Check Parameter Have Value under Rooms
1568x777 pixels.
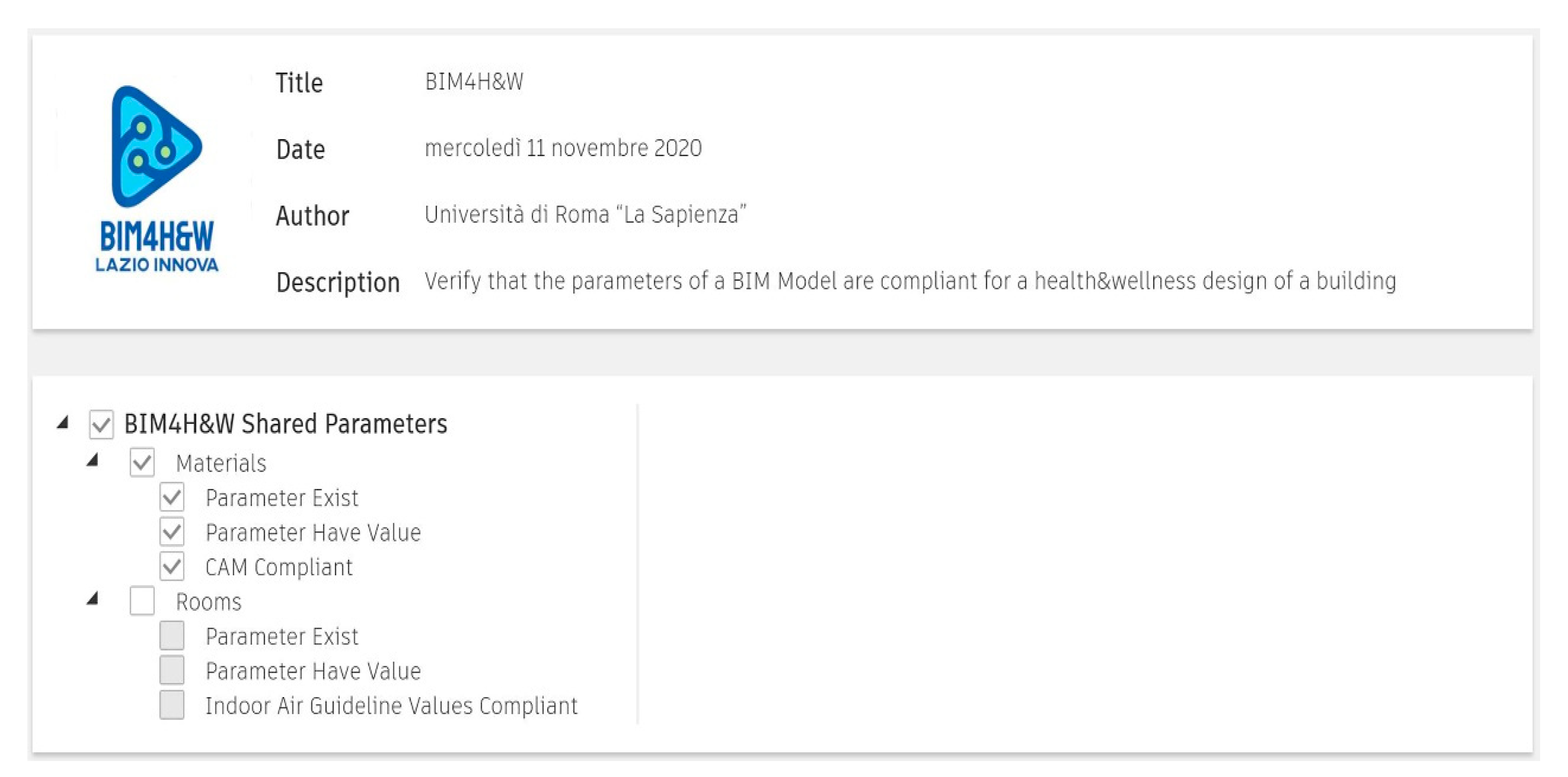click(x=172, y=671)
